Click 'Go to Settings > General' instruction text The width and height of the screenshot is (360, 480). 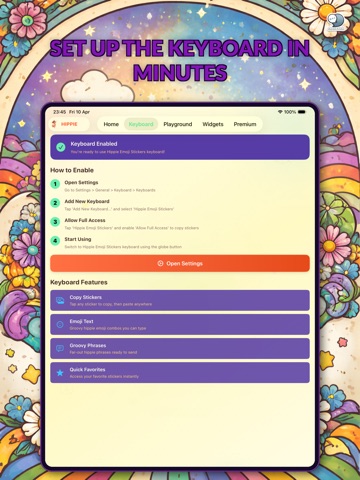click(110, 190)
